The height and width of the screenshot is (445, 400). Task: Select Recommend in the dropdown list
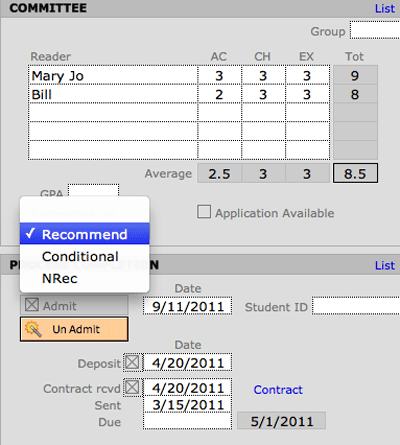click(x=85, y=234)
